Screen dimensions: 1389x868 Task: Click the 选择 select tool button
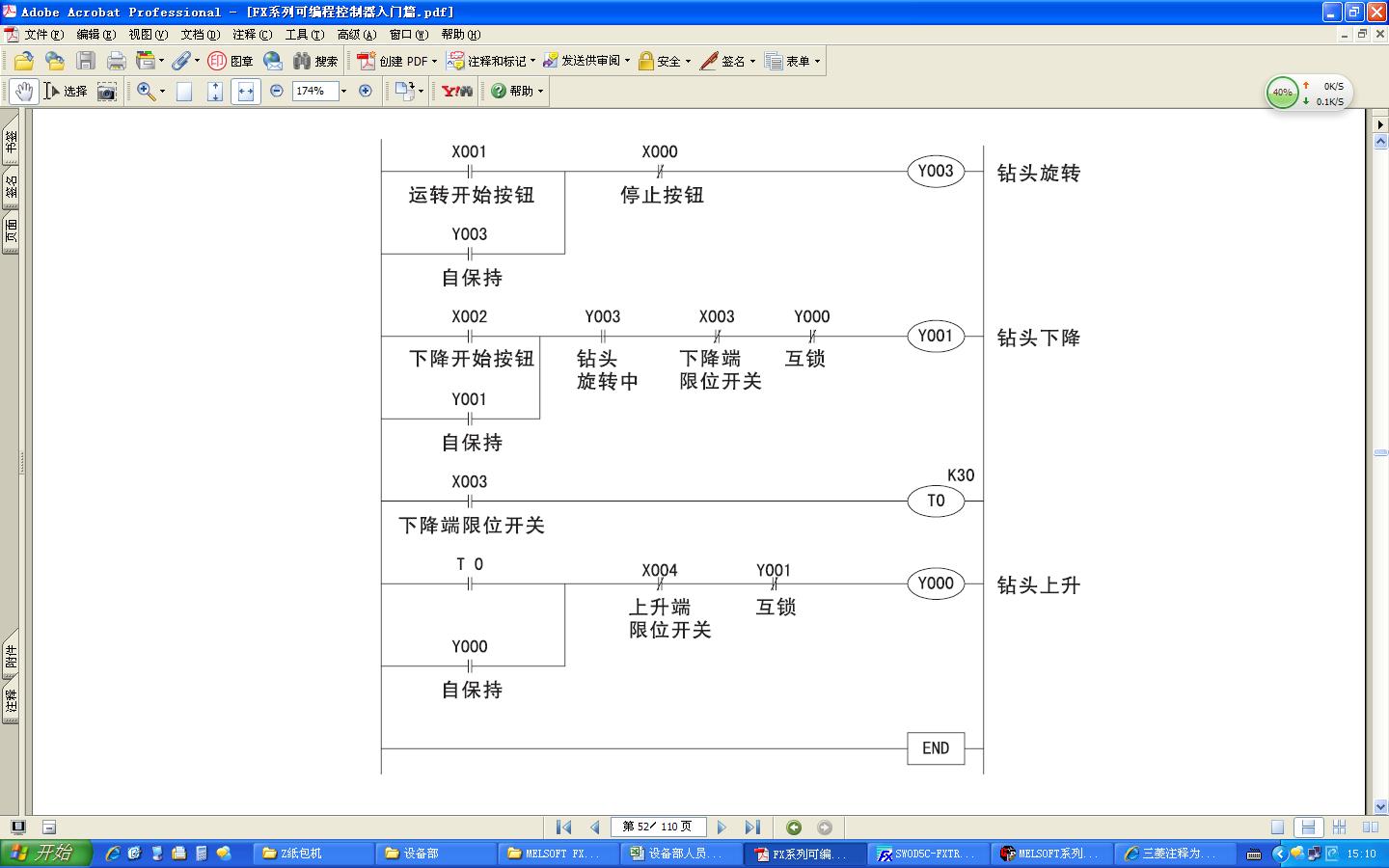pos(66,91)
